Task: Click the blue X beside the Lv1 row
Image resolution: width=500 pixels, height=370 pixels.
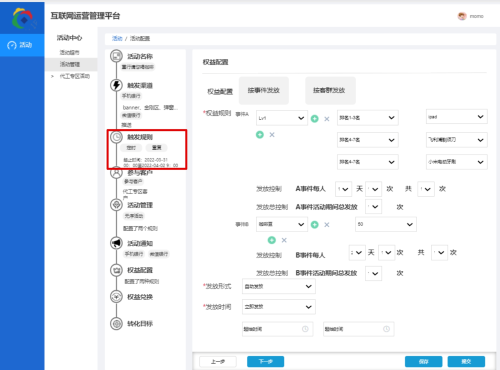Action: pos(327,119)
